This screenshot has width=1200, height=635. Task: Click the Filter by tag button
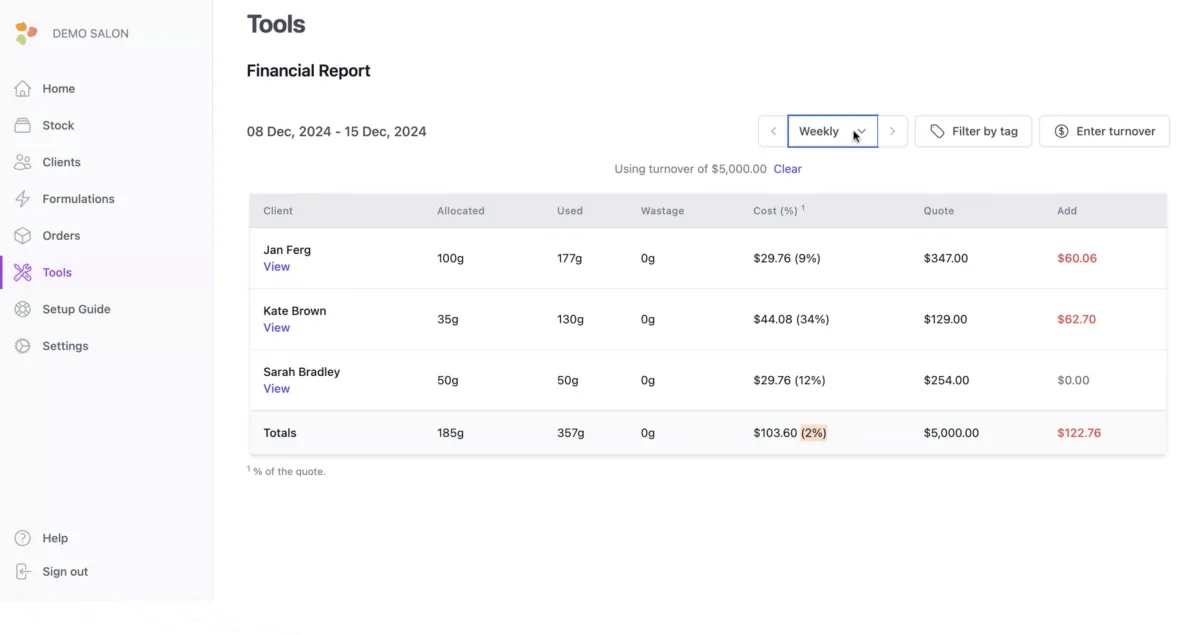click(x=973, y=131)
